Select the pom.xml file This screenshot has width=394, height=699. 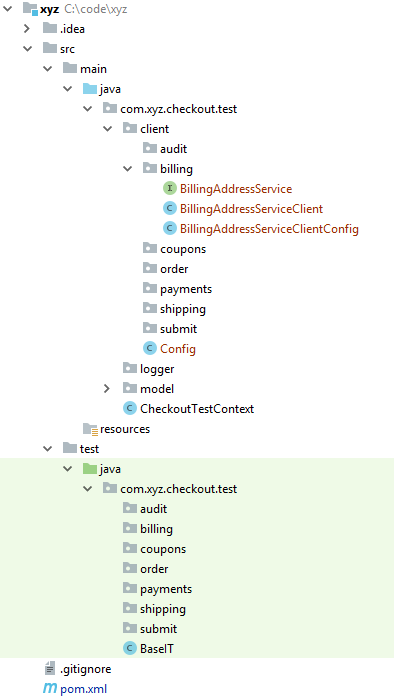click(x=83, y=689)
